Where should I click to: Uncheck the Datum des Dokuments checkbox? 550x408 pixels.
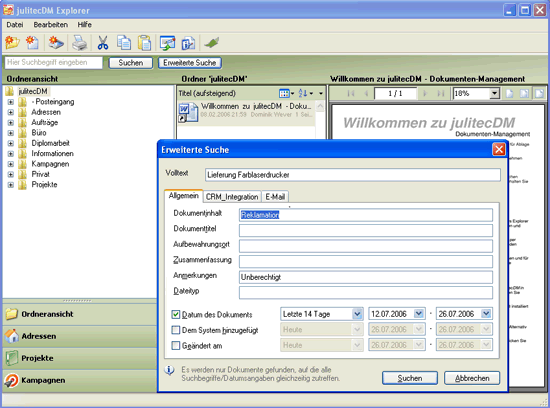pyautogui.click(x=175, y=314)
